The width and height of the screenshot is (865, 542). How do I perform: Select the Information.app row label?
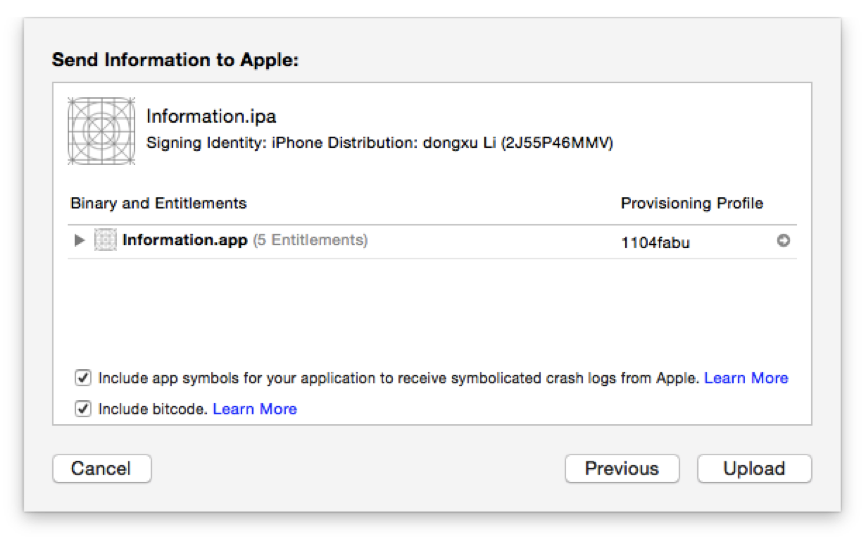184,240
